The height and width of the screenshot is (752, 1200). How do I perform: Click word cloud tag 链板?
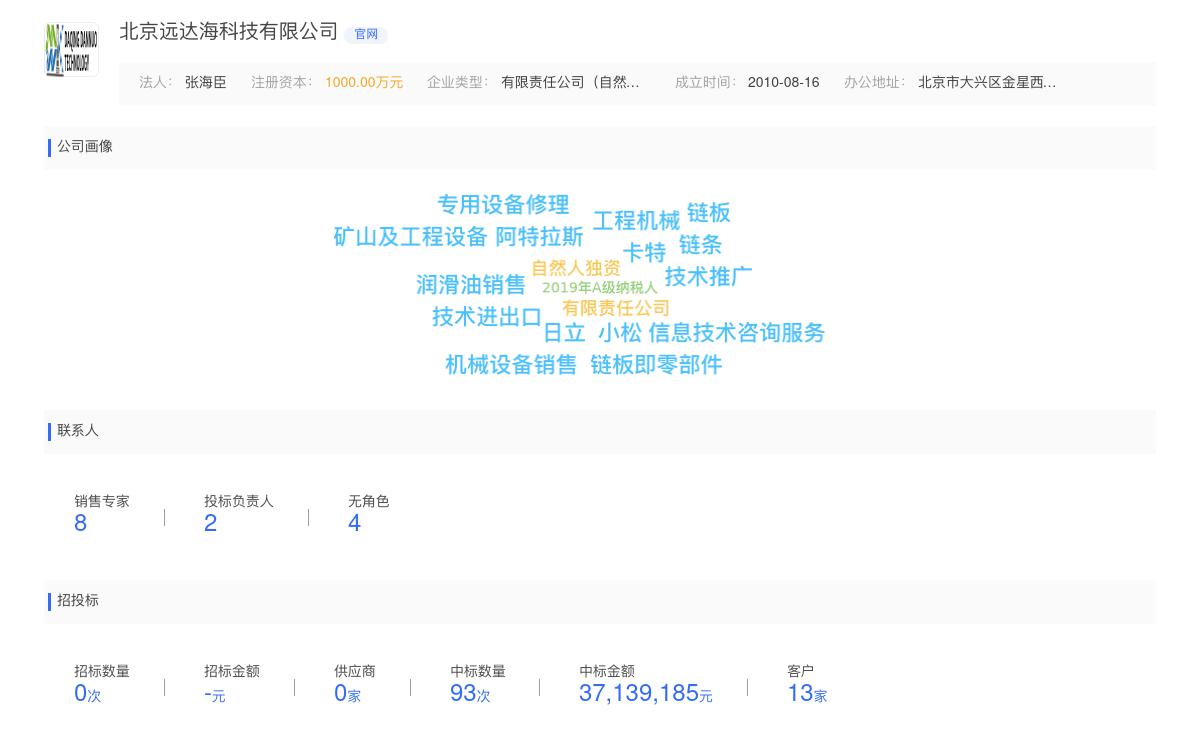click(709, 213)
